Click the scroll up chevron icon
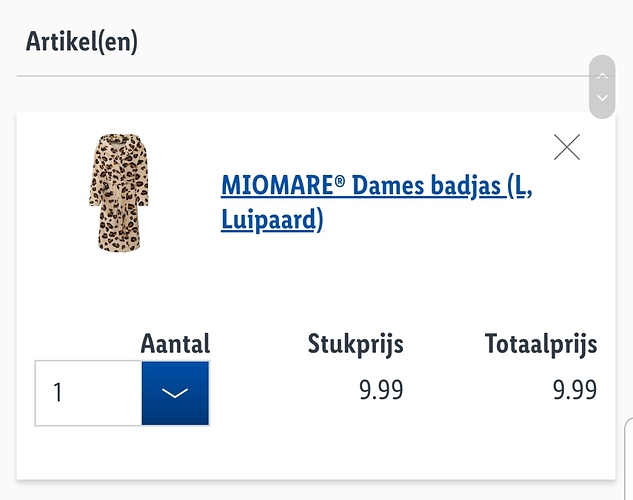Viewport: 633px width, 500px height. point(602,75)
